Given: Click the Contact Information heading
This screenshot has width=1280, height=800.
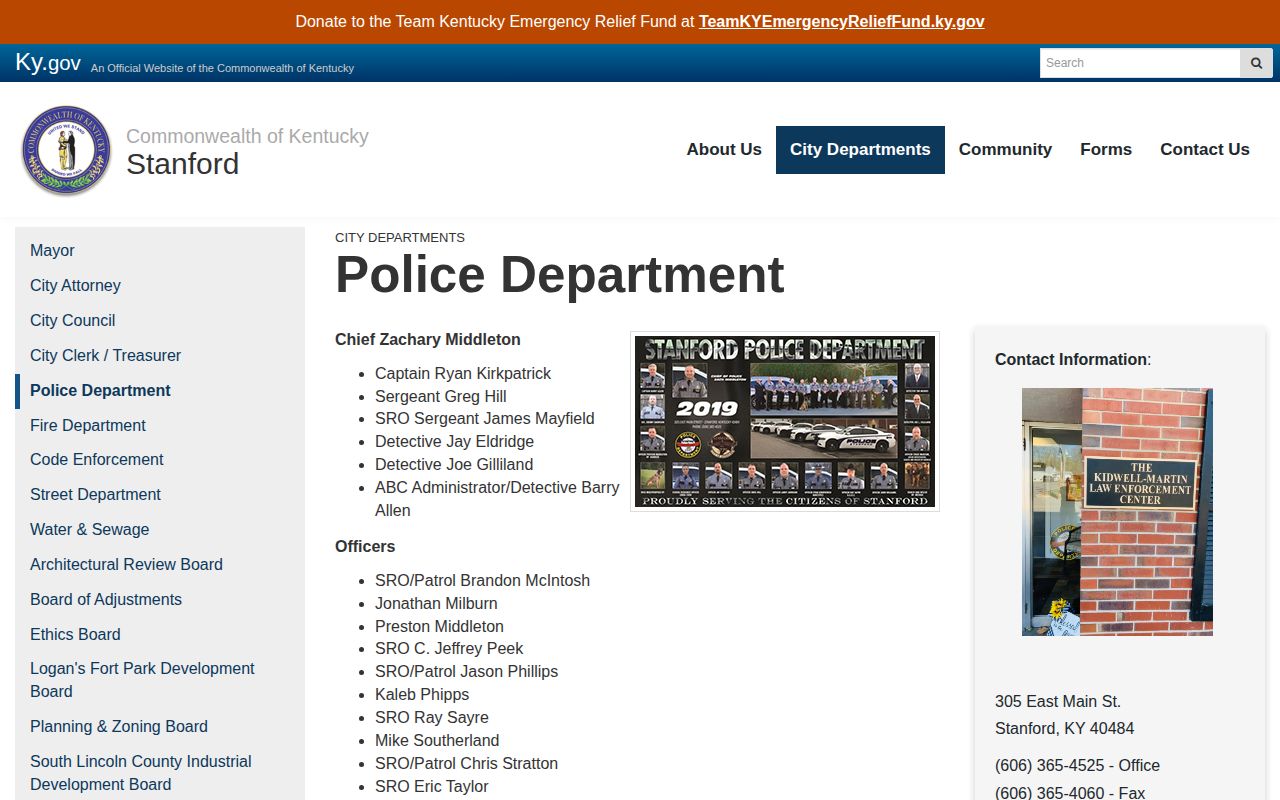Looking at the screenshot, I should (x=1071, y=360).
